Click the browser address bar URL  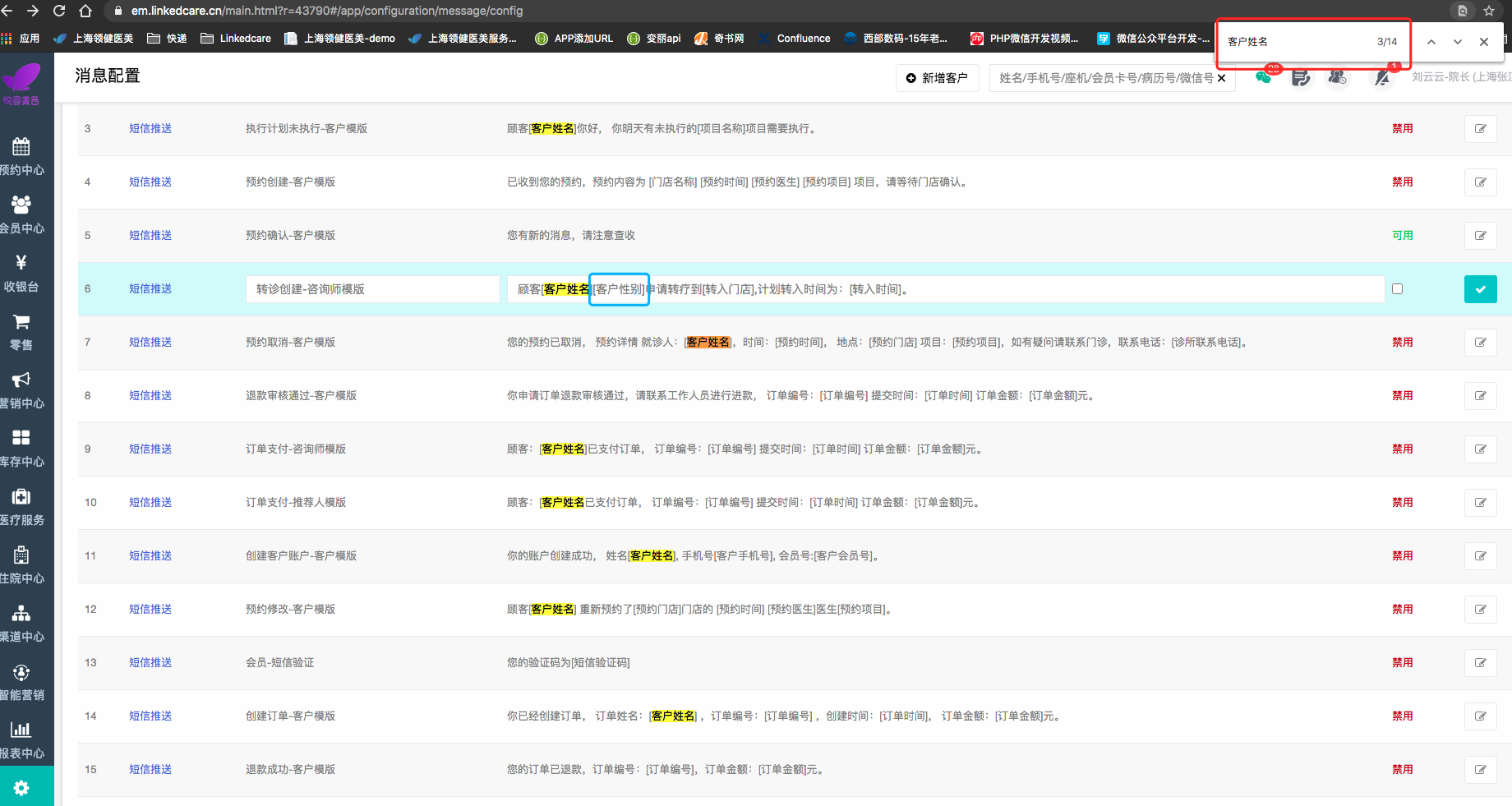coord(326,11)
